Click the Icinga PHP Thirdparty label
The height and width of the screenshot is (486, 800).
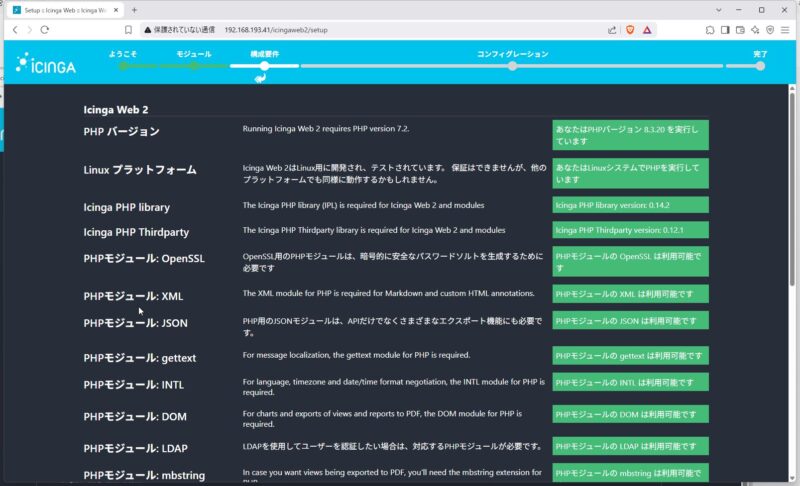click(136, 232)
